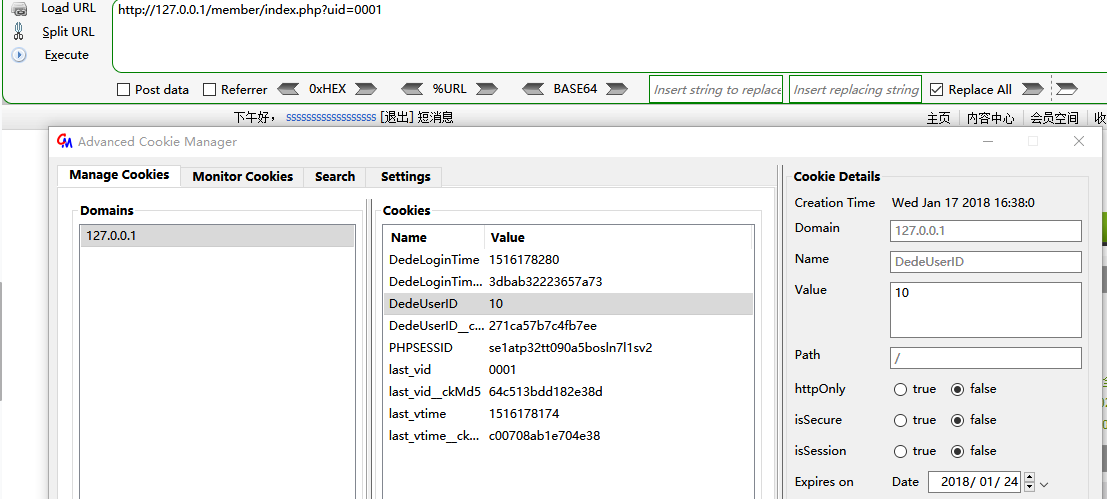Switch to Manage Cookies tab
This screenshot has height=499, width=1107.
[x=119, y=175]
